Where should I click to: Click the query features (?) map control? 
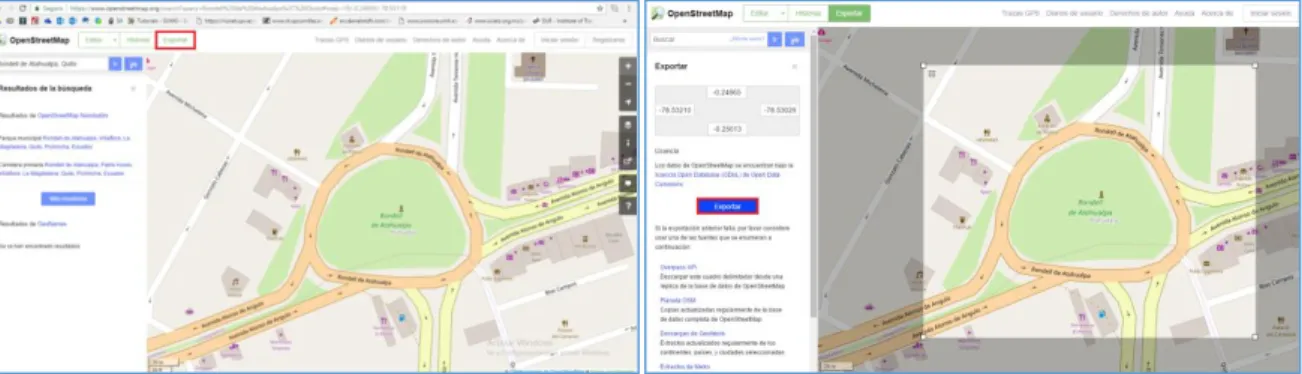[628, 205]
